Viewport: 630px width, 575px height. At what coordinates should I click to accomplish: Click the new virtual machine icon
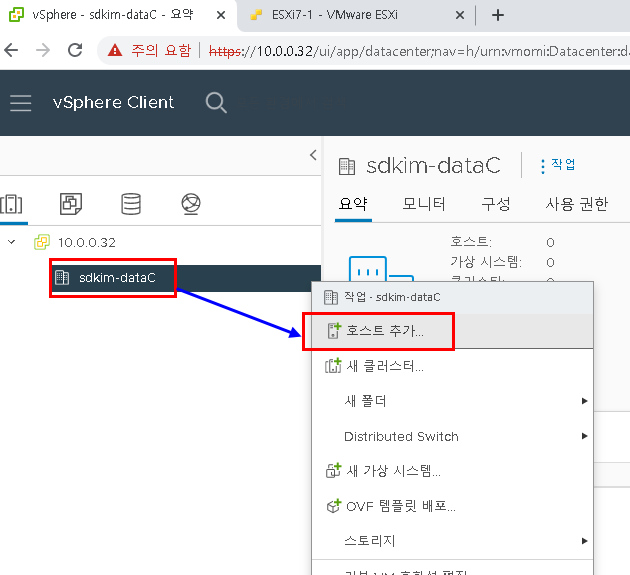(333, 470)
